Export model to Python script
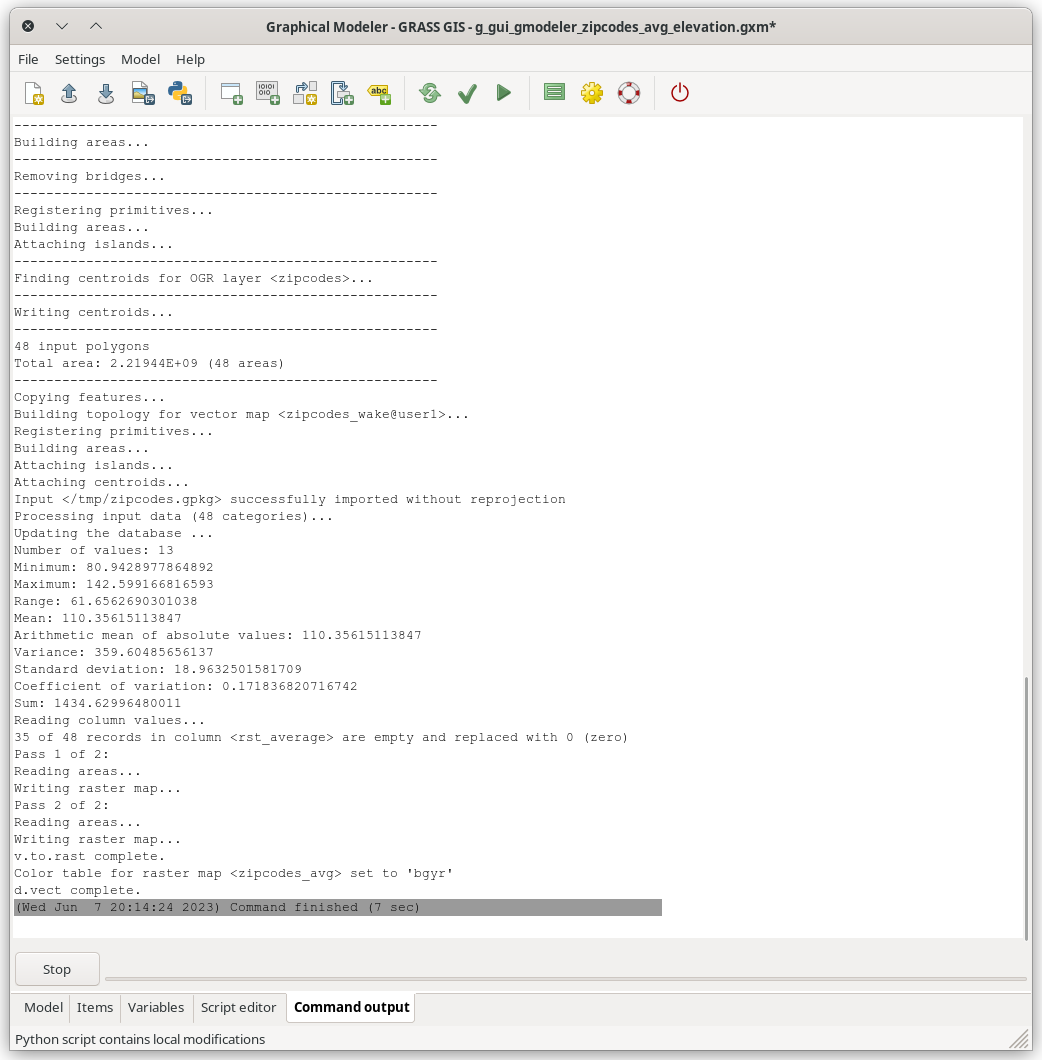The width and height of the screenshot is (1042, 1060). coord(178,93)
